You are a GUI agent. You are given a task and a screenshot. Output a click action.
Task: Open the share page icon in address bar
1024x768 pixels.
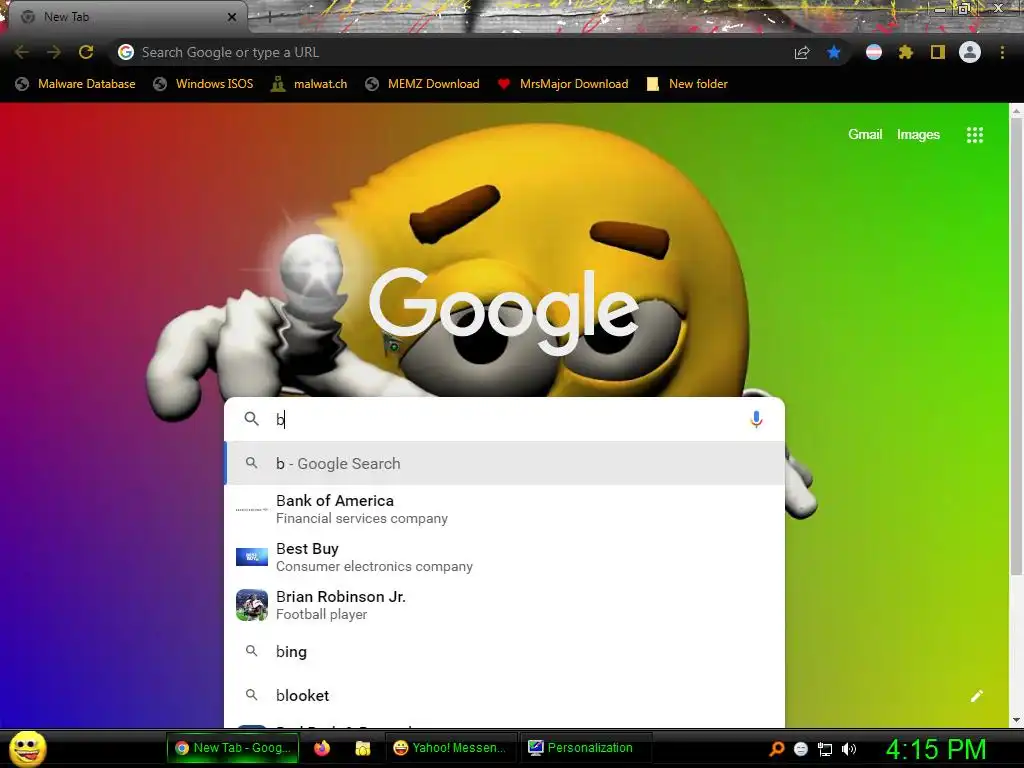click(x=802, y=52)
